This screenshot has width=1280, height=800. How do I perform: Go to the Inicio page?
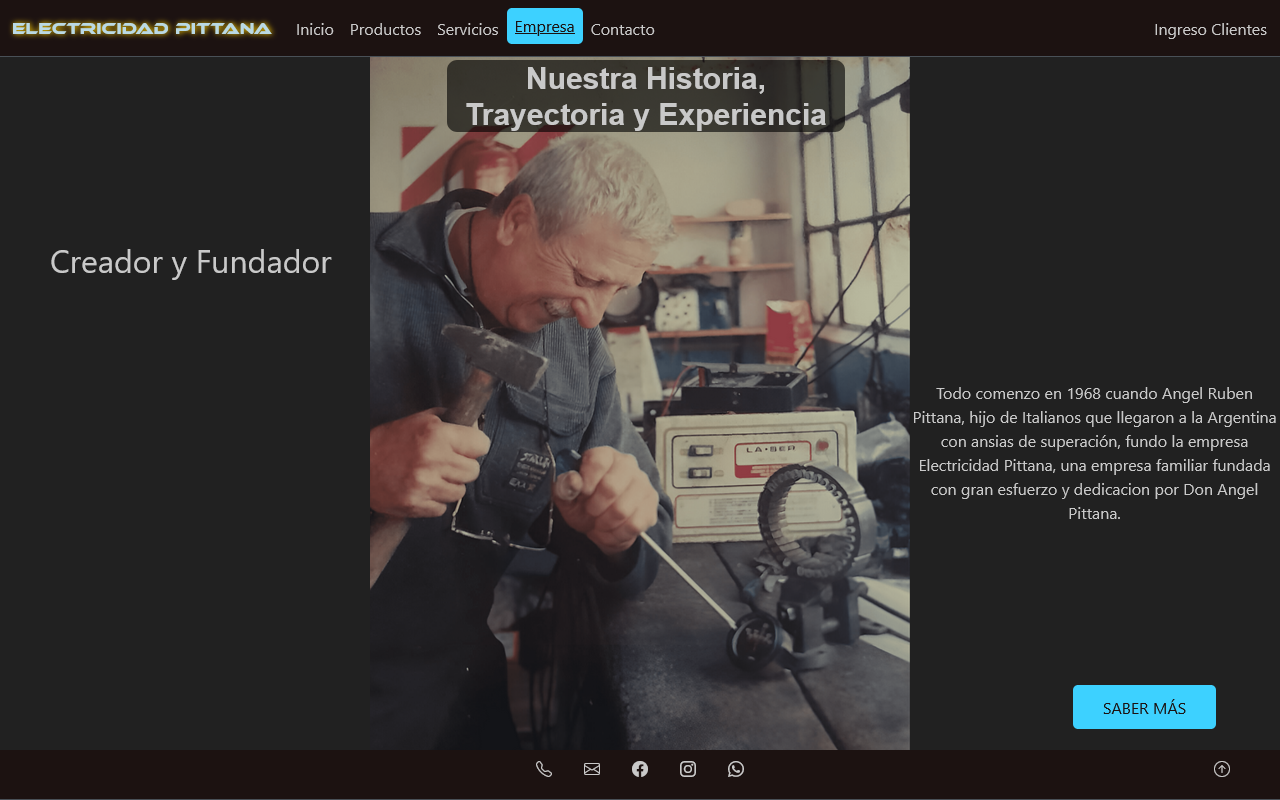(315, 29)
